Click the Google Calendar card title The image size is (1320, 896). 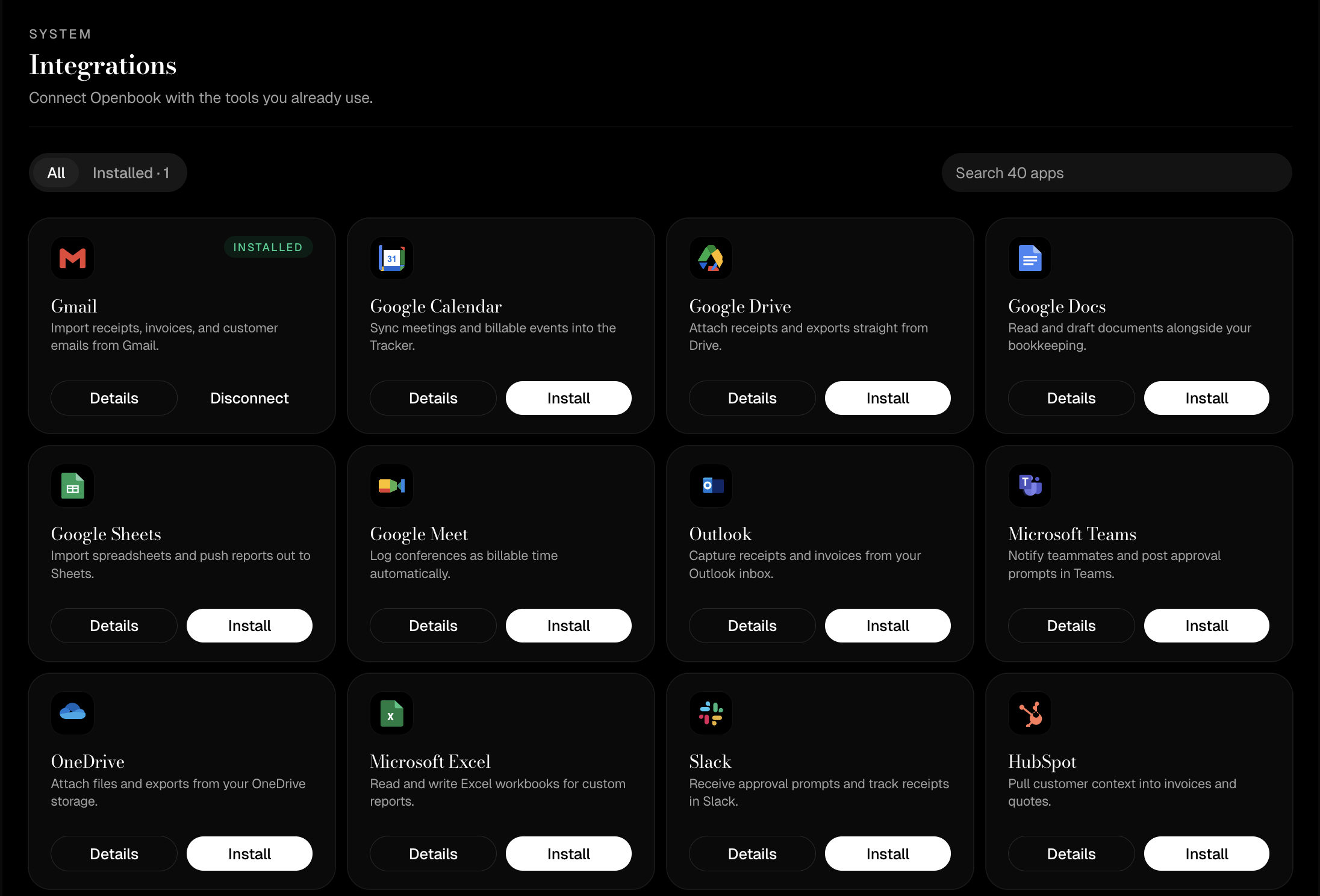(x=436, y=306)
